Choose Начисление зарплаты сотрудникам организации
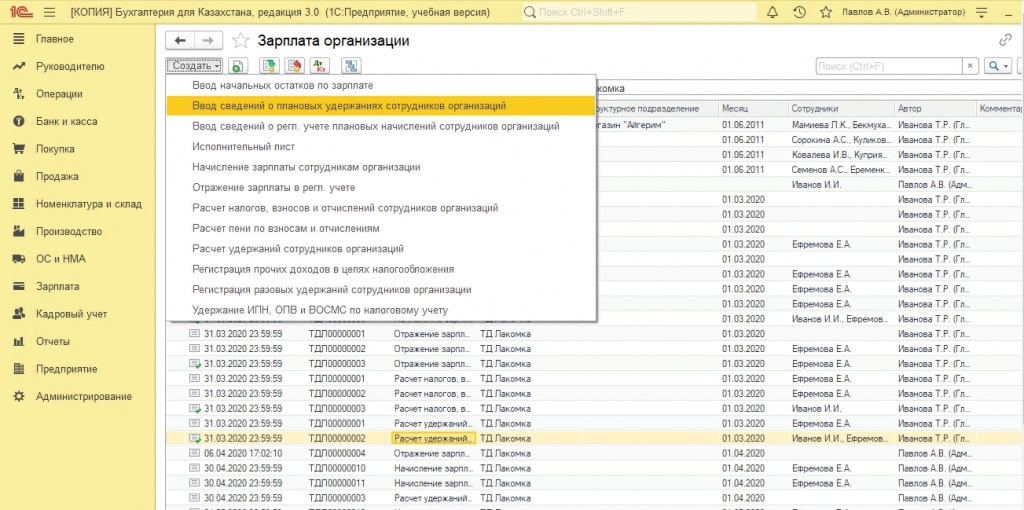Viewport: 1024px width, 510px height. point(381,167)
